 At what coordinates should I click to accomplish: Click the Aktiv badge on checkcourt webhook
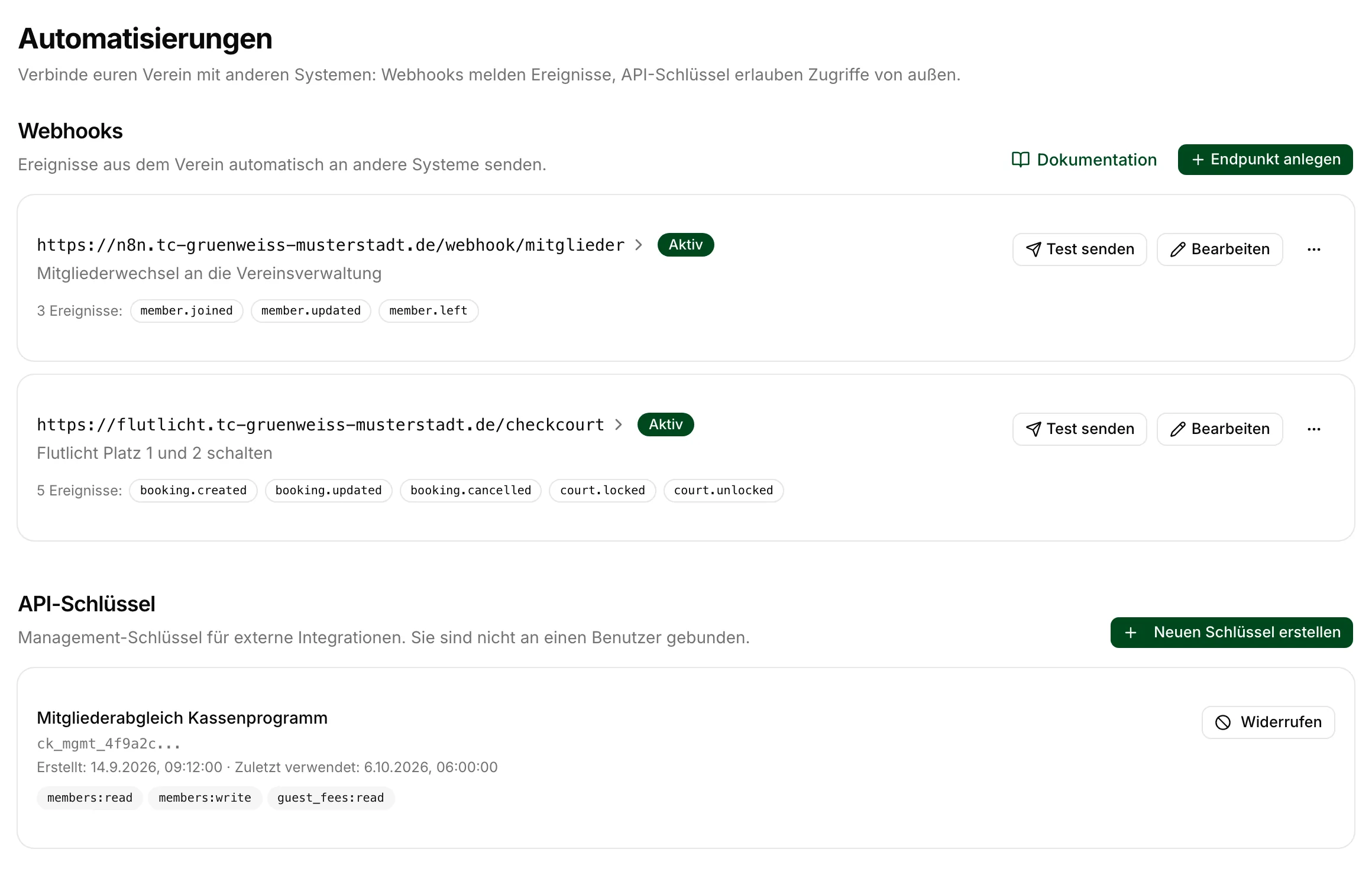pyautogui.click(x=665, y=424)
